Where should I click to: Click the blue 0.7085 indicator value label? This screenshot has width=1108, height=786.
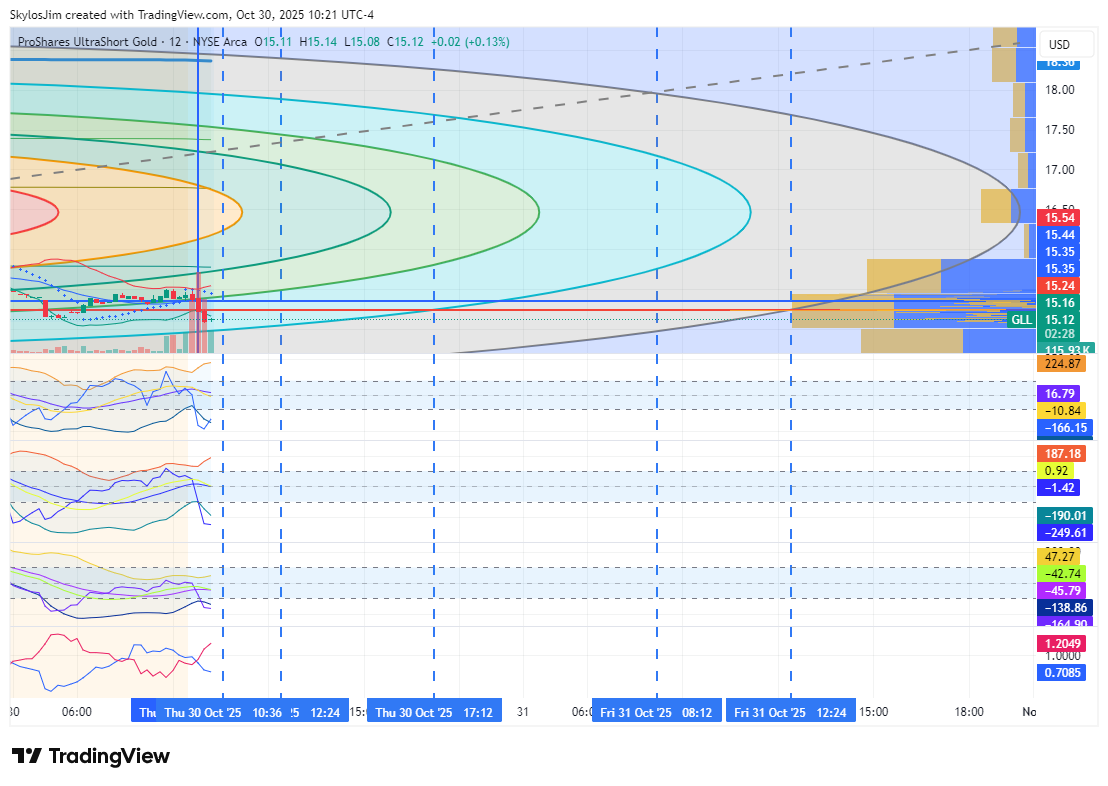click(x=1061, y=673)
